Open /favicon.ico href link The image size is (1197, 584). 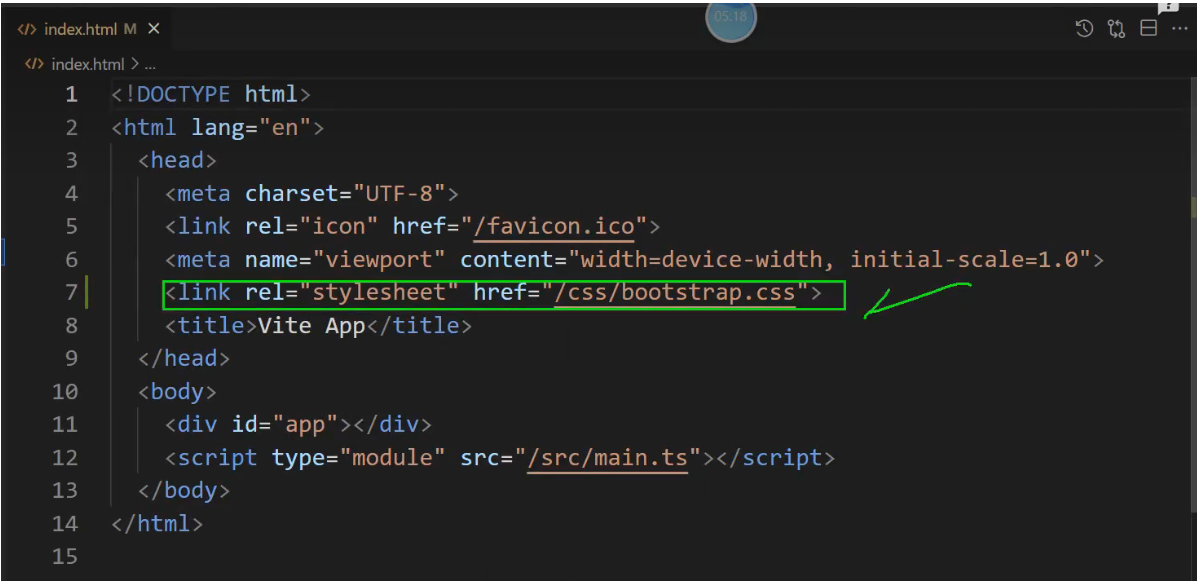tap(553, 226)
